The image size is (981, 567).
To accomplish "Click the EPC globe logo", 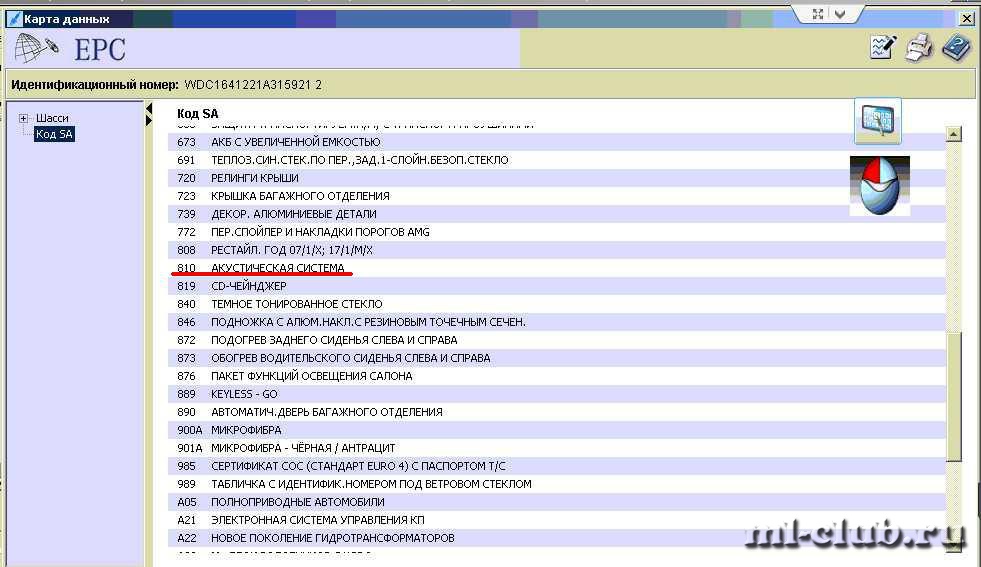I will (36, 48).
